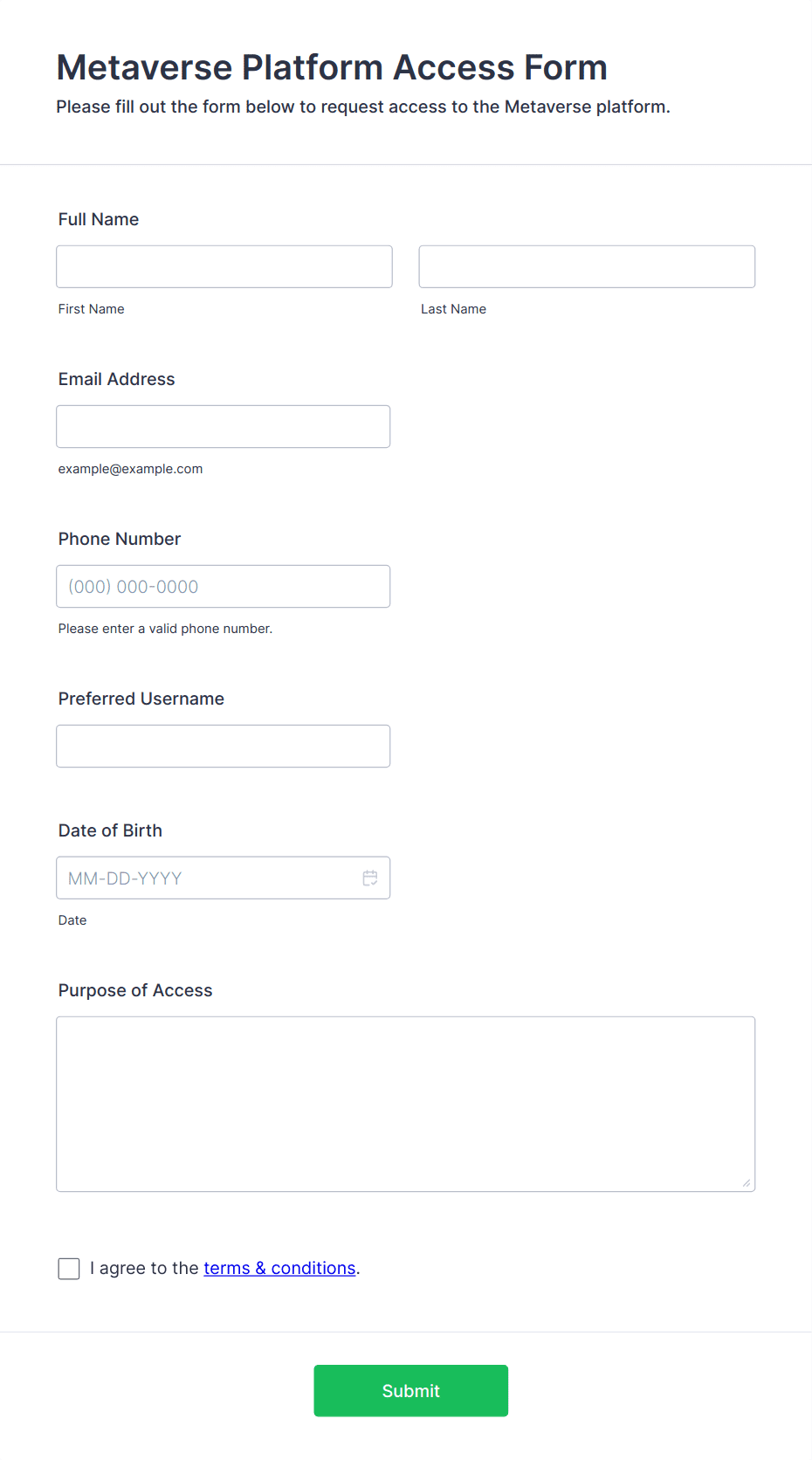The image size is (812, 1460).
Task: Select the Phone Number input field
Action: coord(224,586)
